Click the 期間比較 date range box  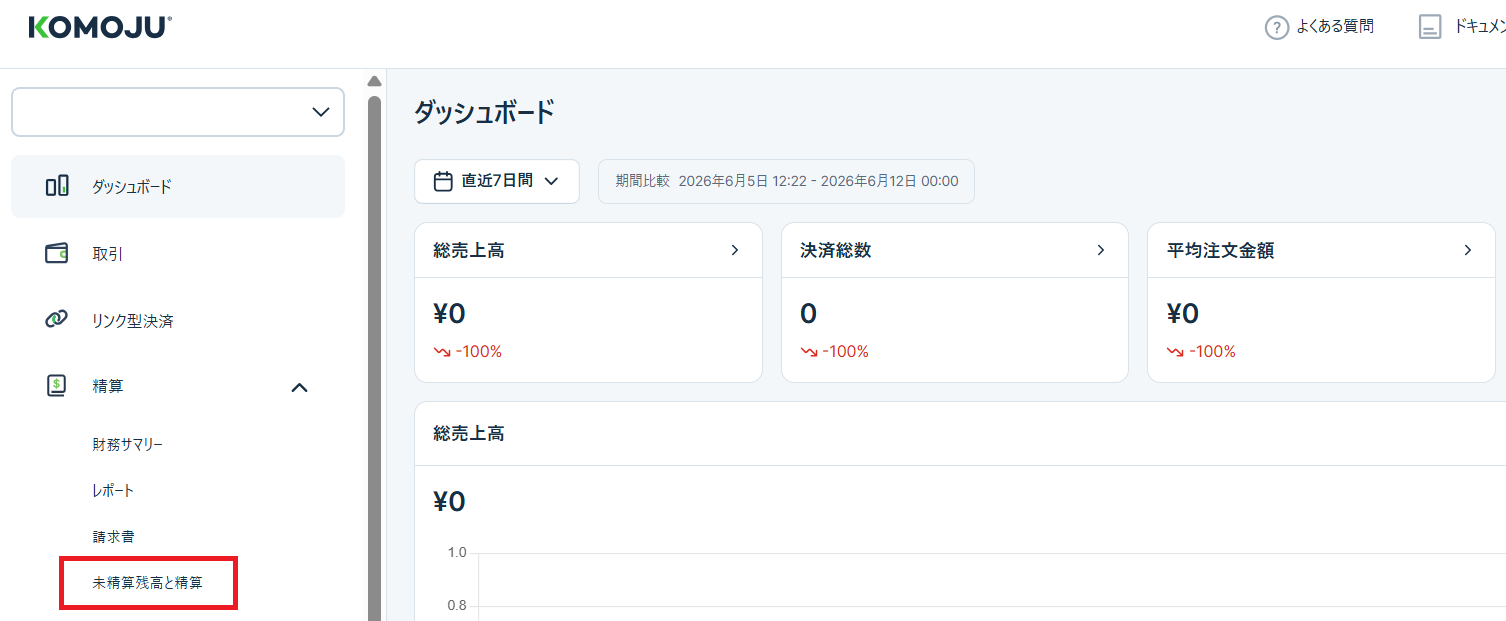pyautogui.click(x=786, y=181)
